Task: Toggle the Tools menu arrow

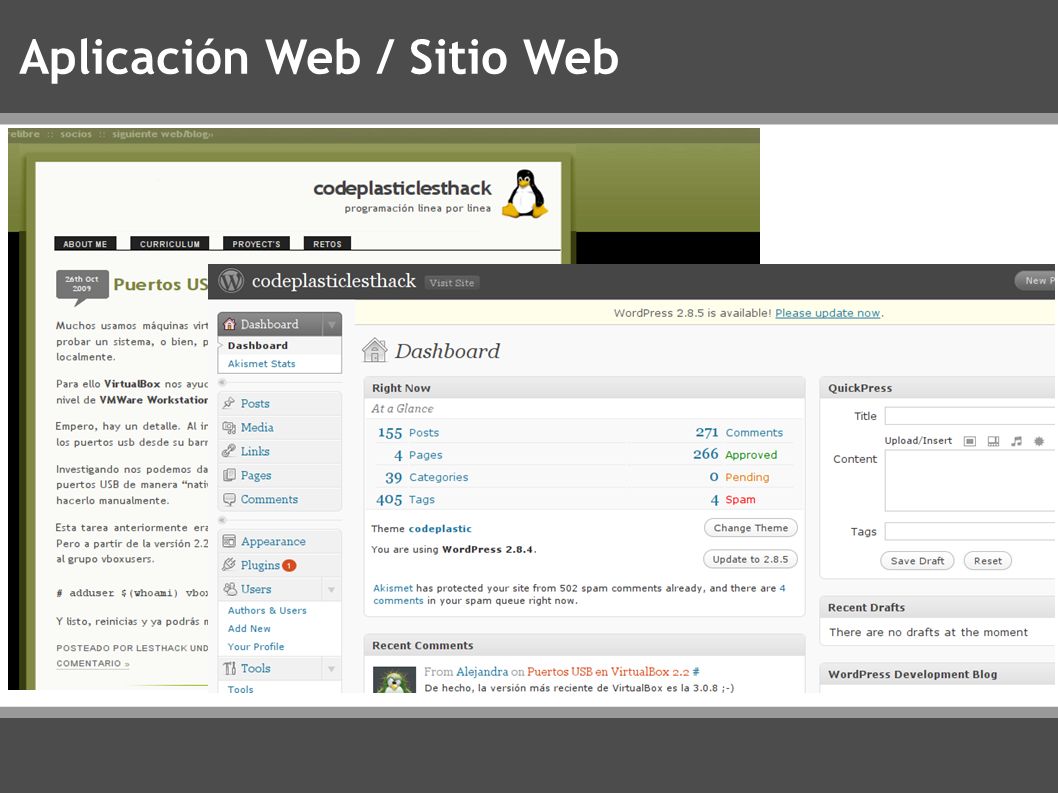Action: (331, 669)
